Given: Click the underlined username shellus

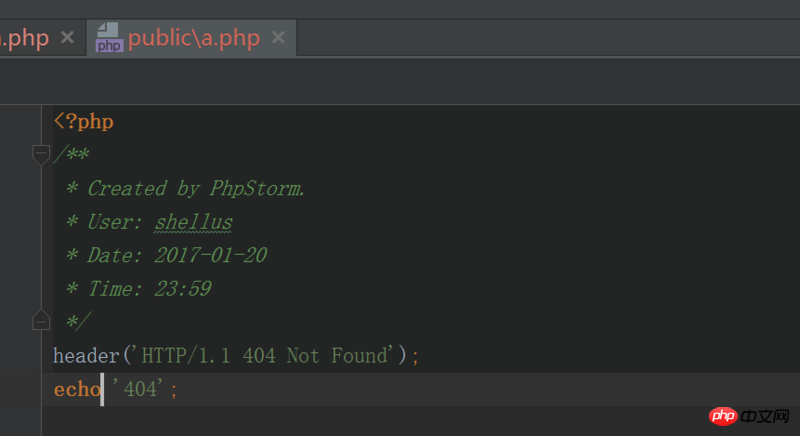Looking at the screenshot, I should (x=193, y=222).
